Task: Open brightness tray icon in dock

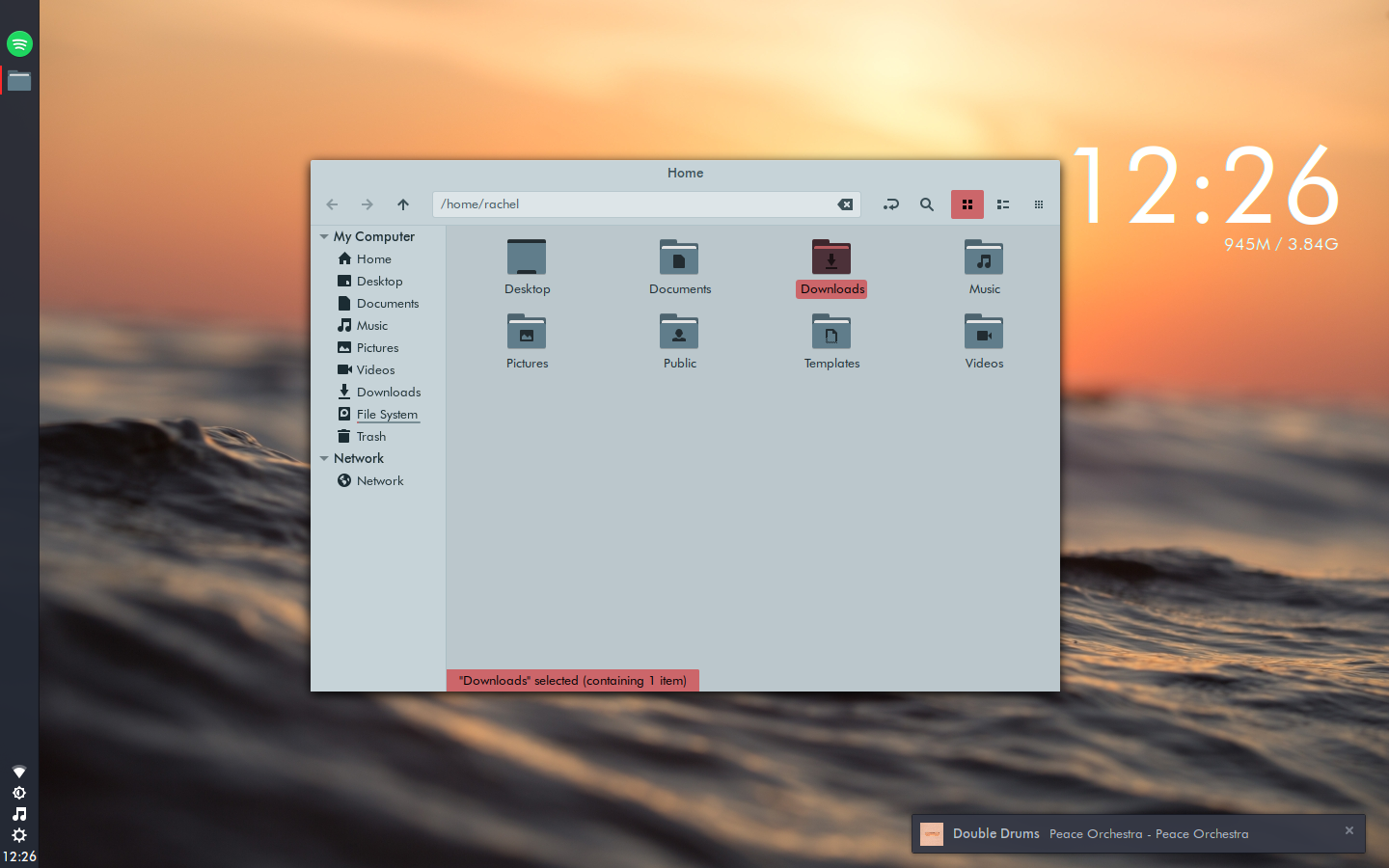Action: pyautogui.click(x=19, y=793)
